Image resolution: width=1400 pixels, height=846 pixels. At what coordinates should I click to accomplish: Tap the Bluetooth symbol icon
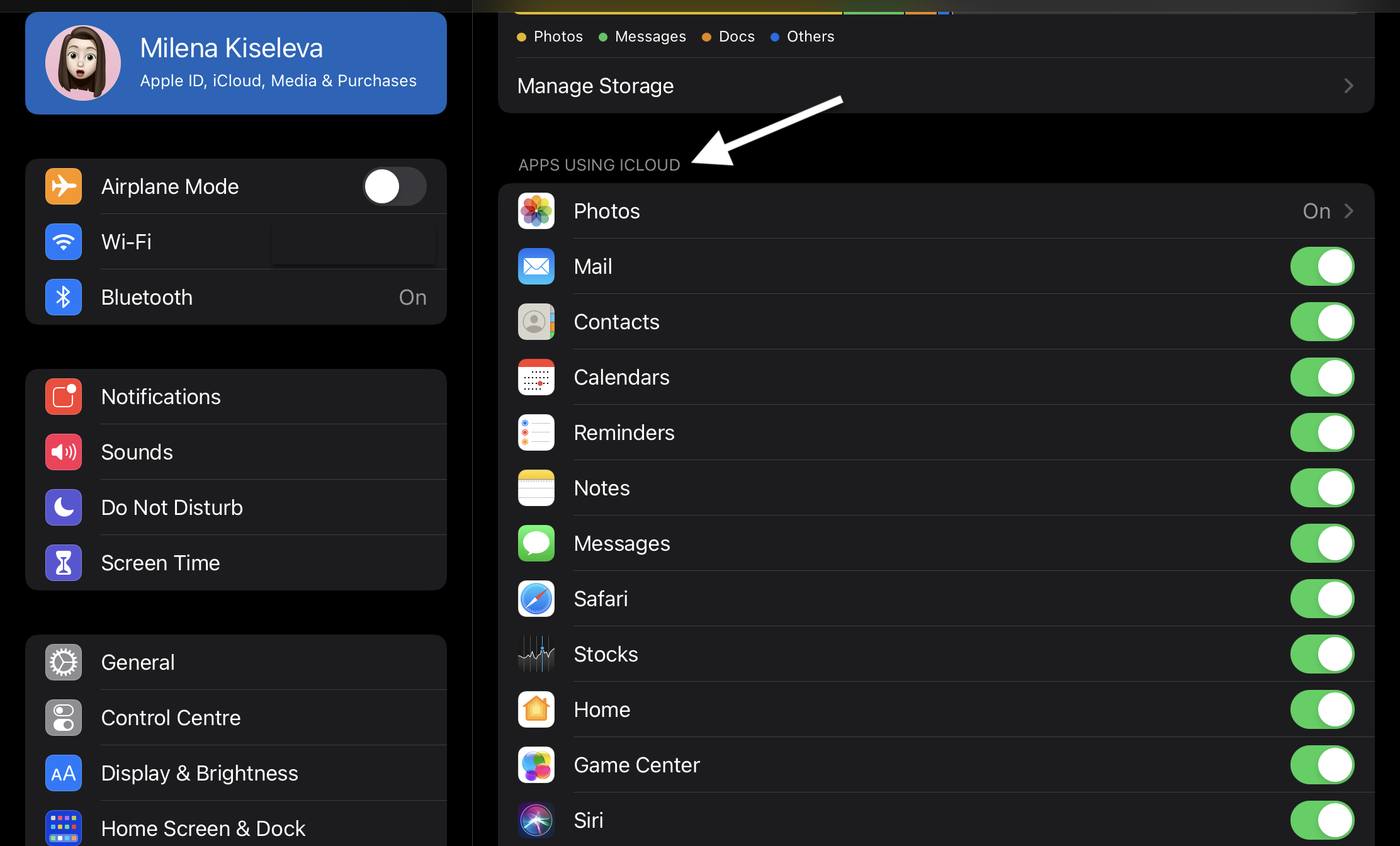click(x=64, y=297)
